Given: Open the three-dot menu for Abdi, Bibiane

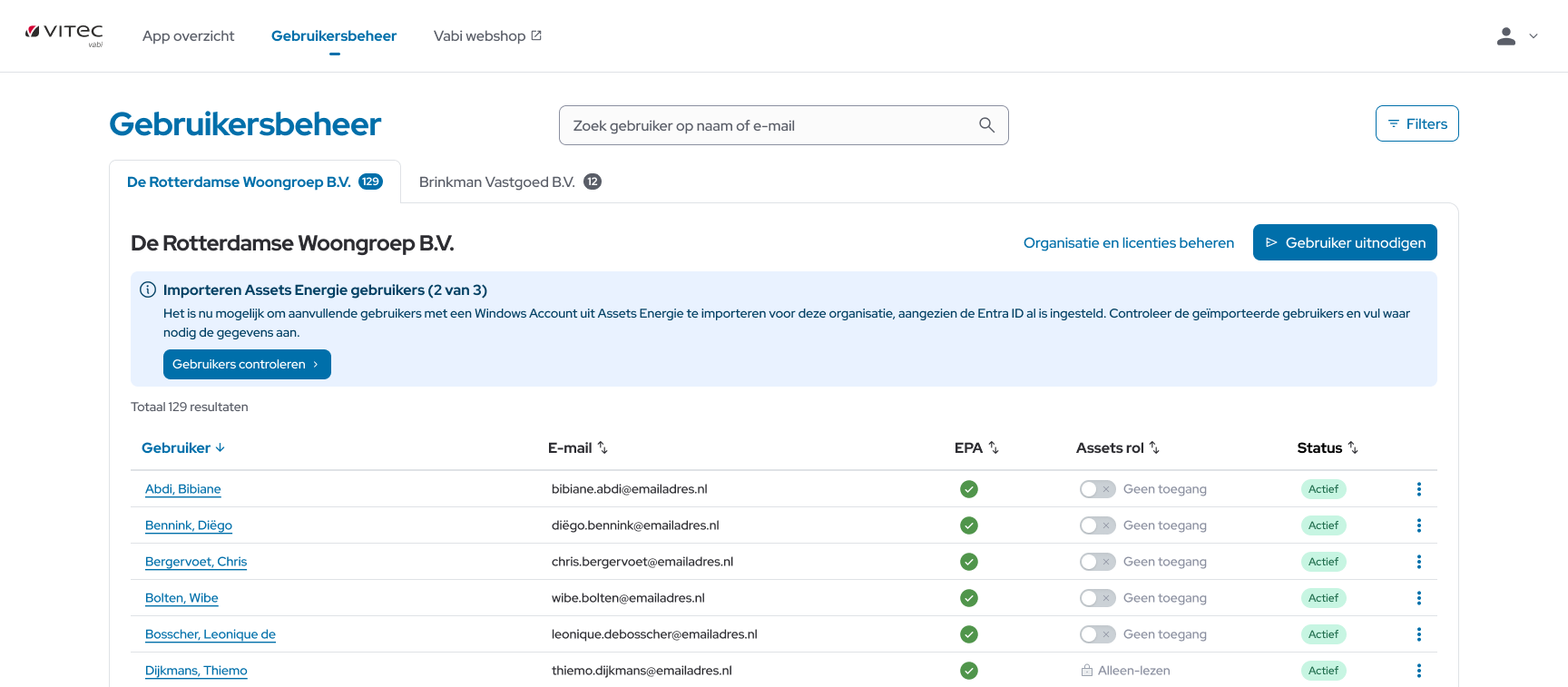Looking at the screenshot, I should point(1418,489).
